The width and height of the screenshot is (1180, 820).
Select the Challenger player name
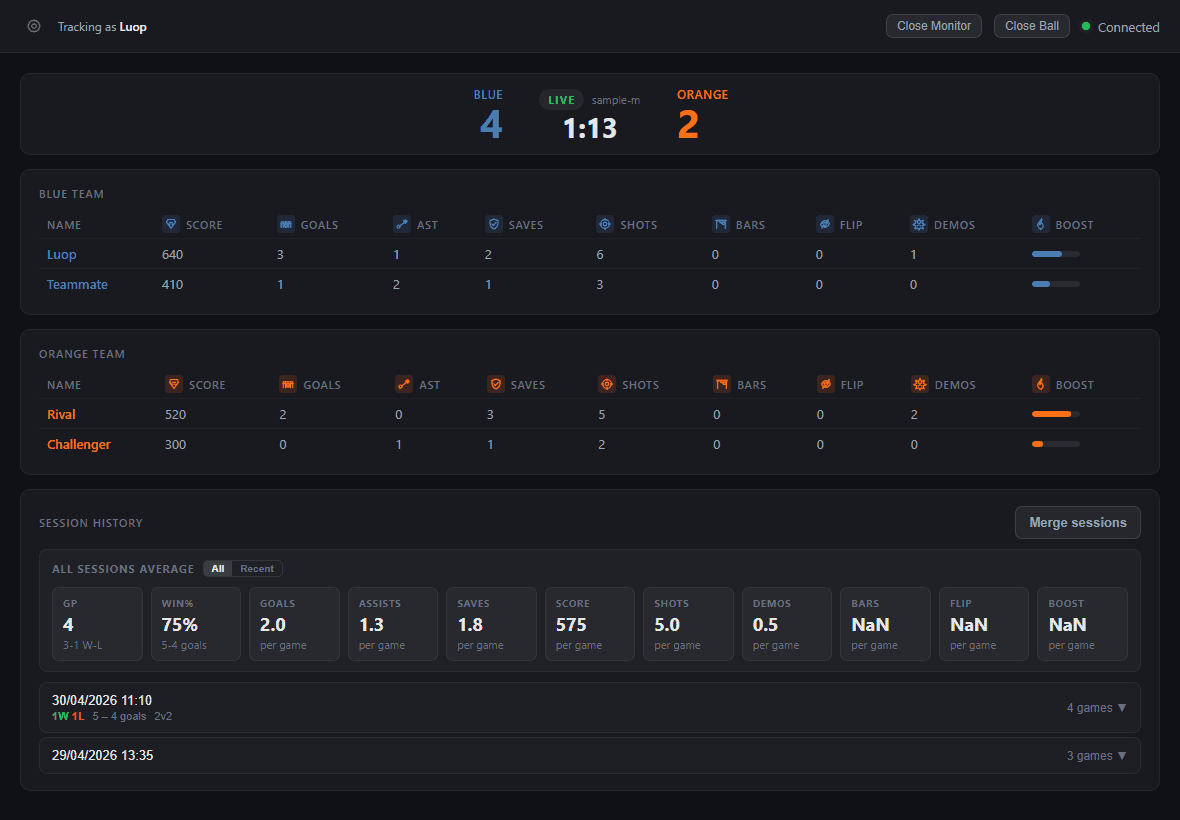(79, 445)
